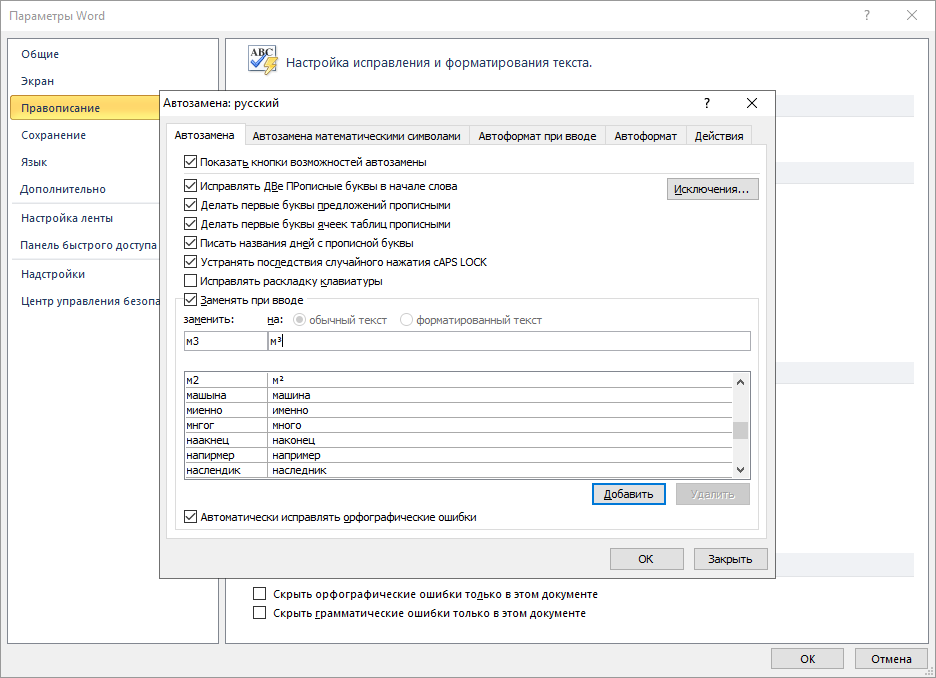Open Панель быстрого доступа in sidebar
This screenshot has width=936, height=678.
88,245
